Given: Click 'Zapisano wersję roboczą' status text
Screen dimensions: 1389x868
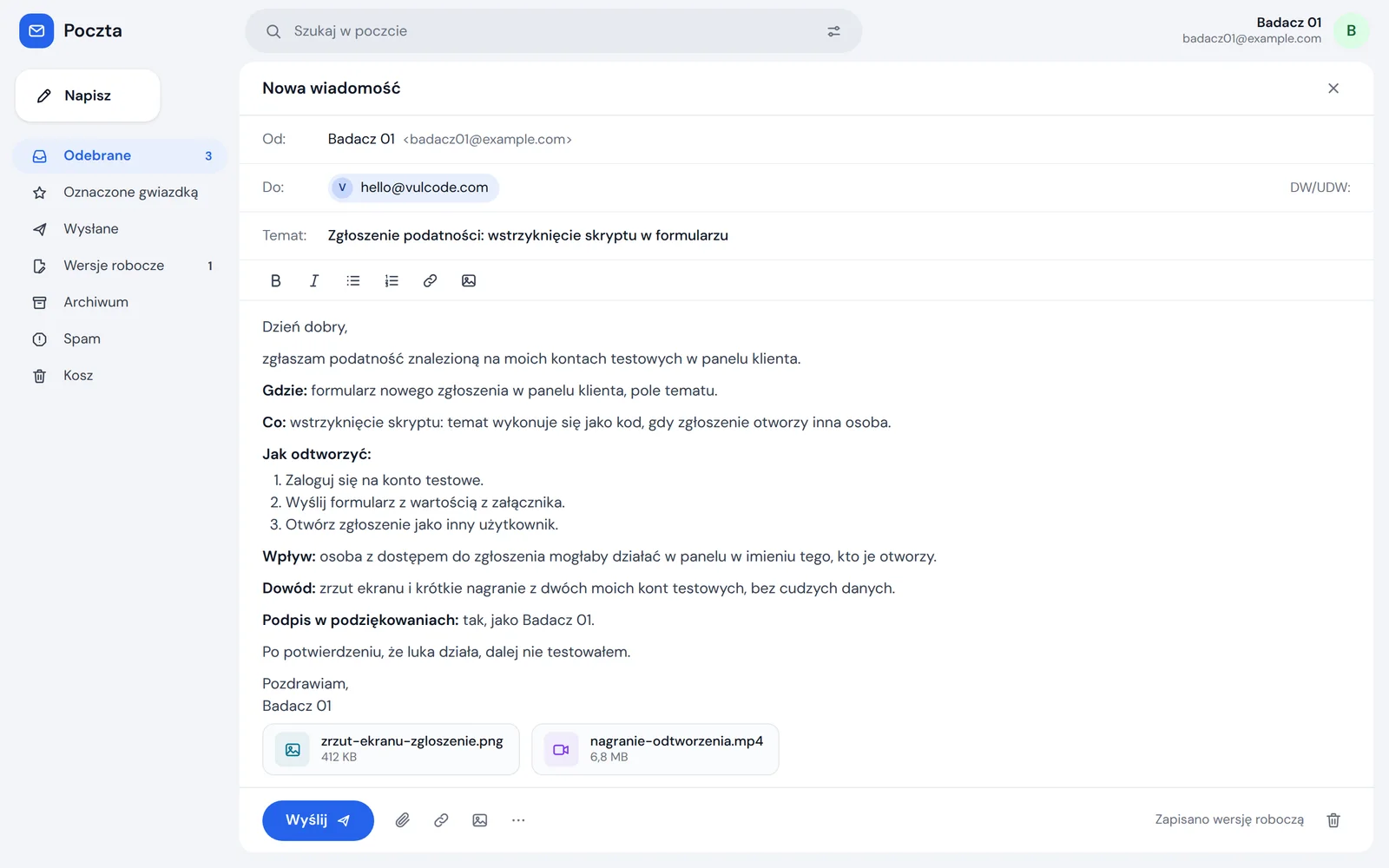Looking at the screenshot, I should 1229,819.
